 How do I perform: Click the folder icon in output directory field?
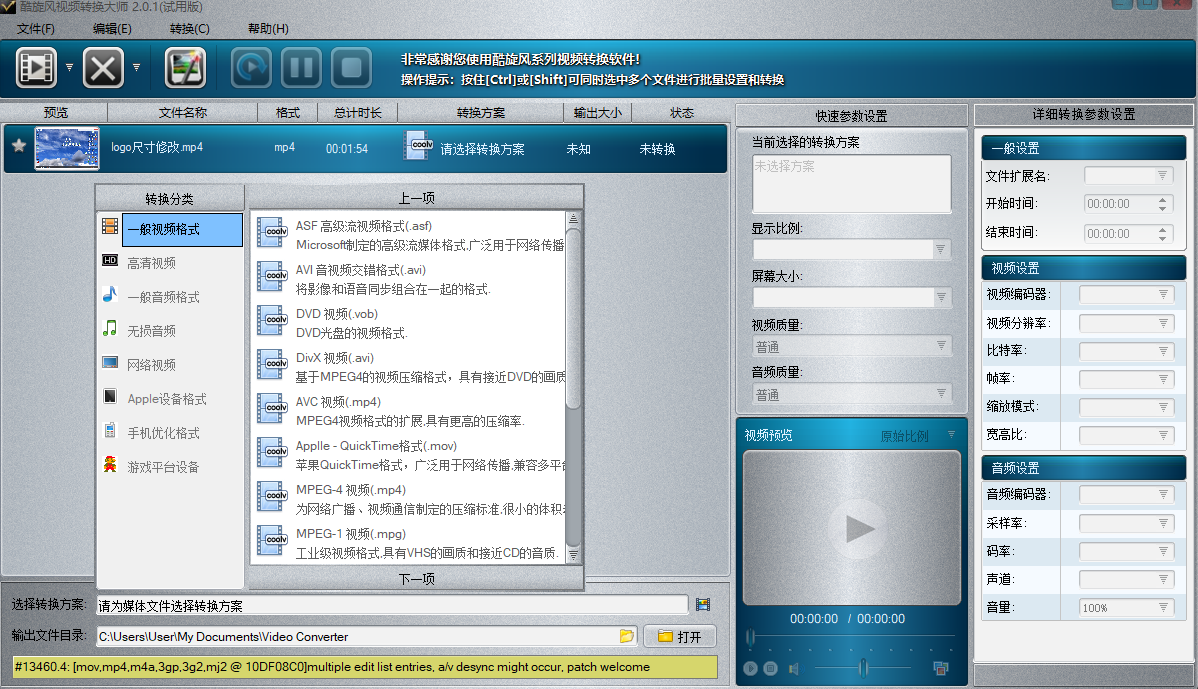(627, 636)
